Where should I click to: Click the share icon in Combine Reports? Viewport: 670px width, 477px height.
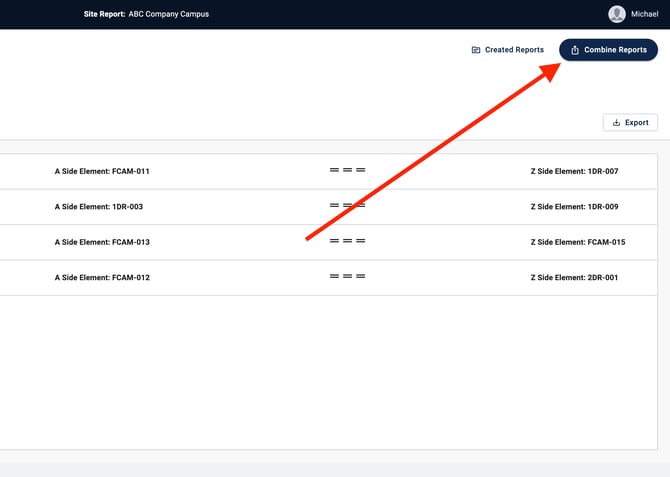click(575, 50)
